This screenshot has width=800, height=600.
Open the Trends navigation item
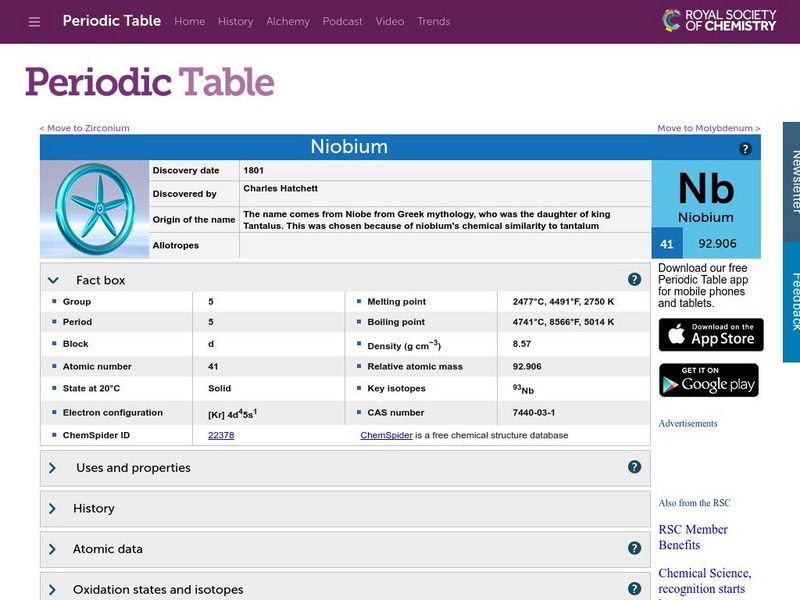pos(434,21)
